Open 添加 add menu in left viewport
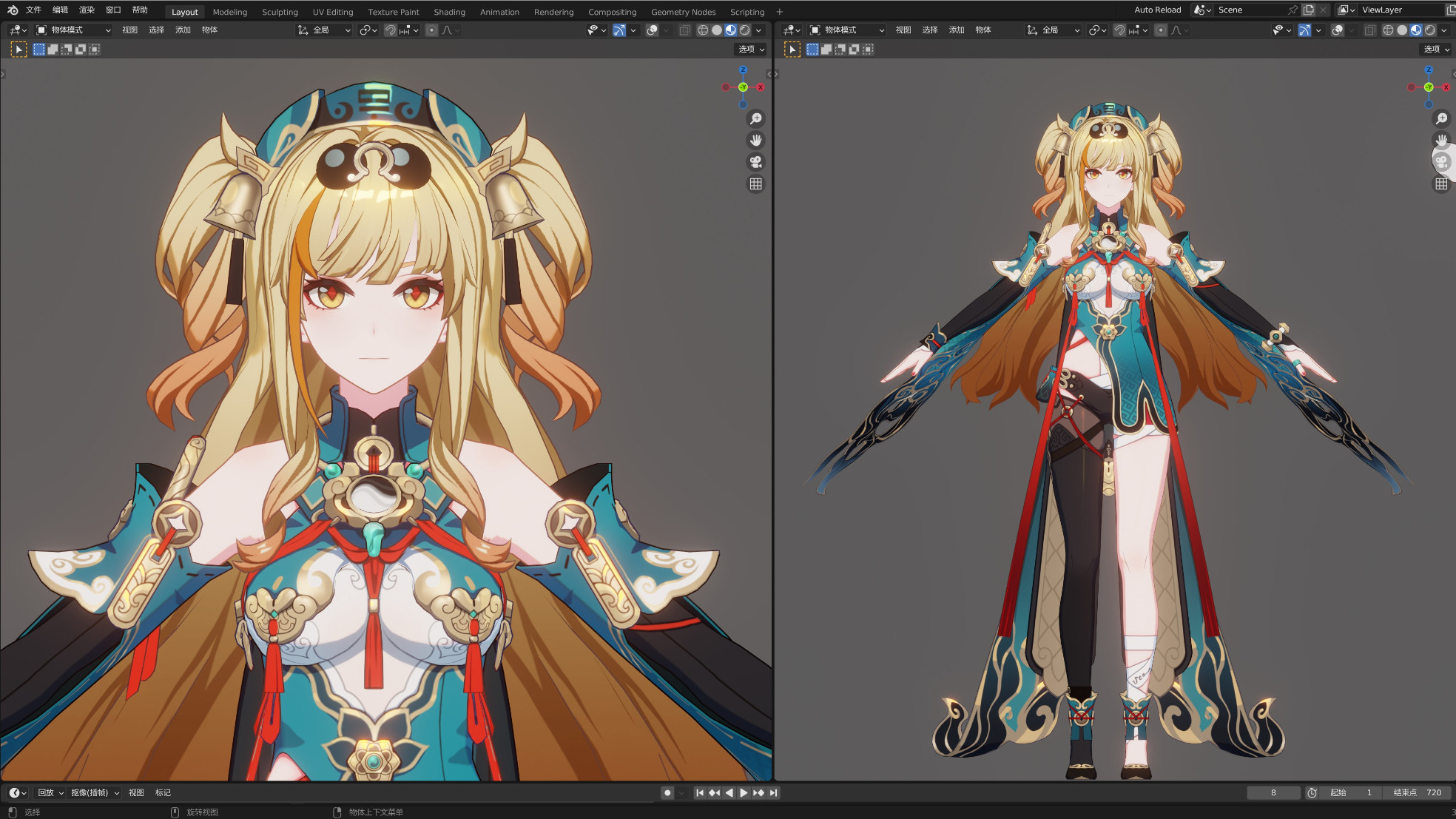Screen dimensions: 1456x819 (x=183, y=30)
